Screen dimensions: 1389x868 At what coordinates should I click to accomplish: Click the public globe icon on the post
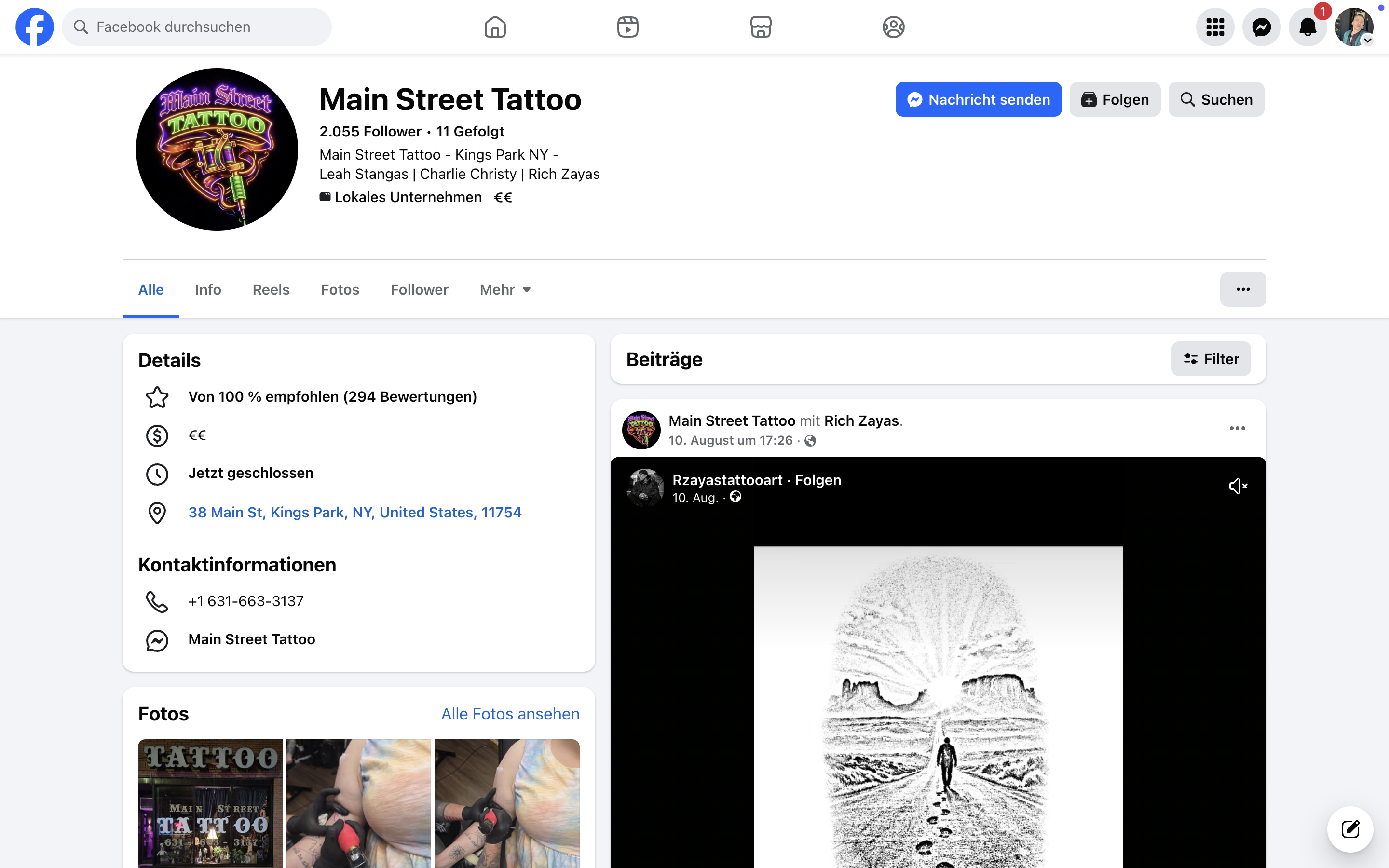810,440
